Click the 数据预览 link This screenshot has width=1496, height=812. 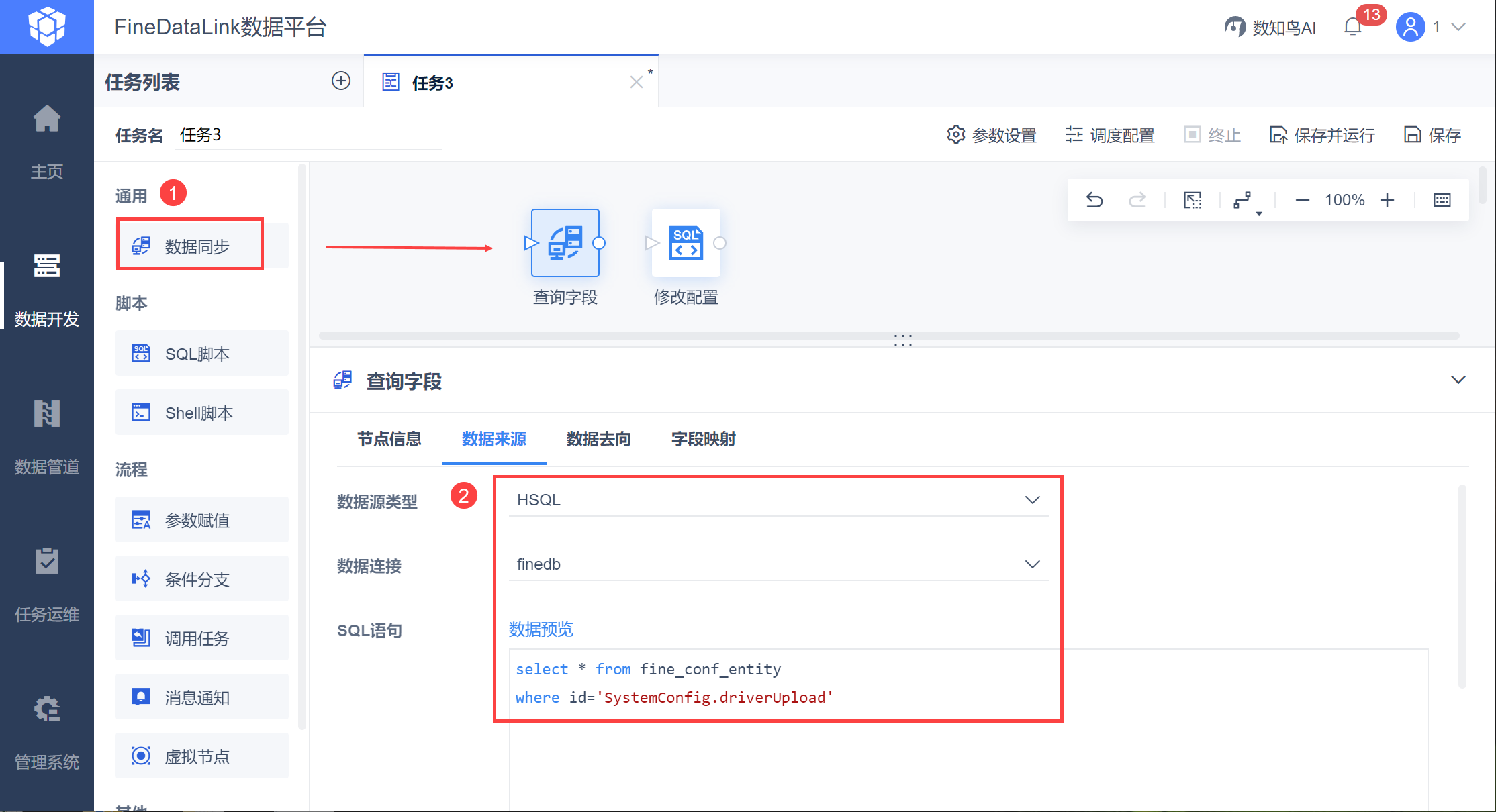[541, 629]
